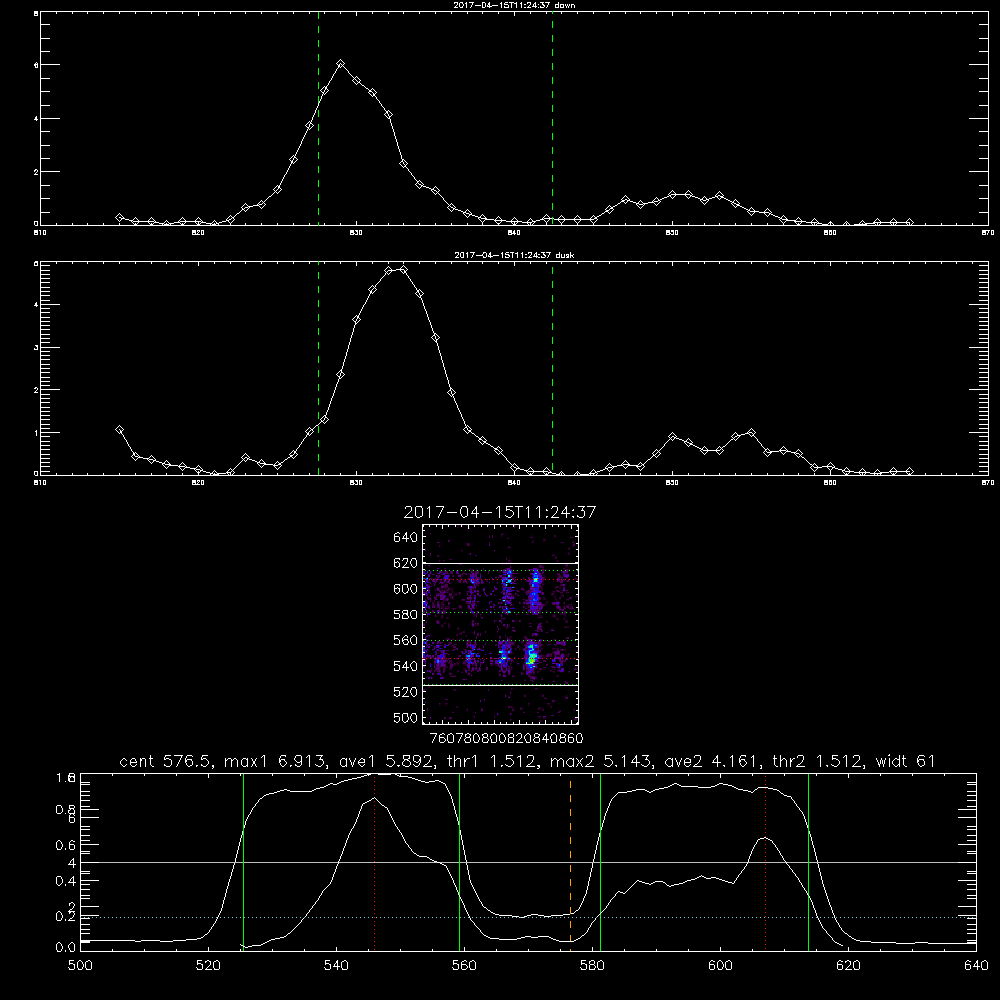The height and width of the screenshot is (1000, 1000).
Task: Click the leftmost diamond data point in the dusk plot
Action: click(x=119, y=430)
